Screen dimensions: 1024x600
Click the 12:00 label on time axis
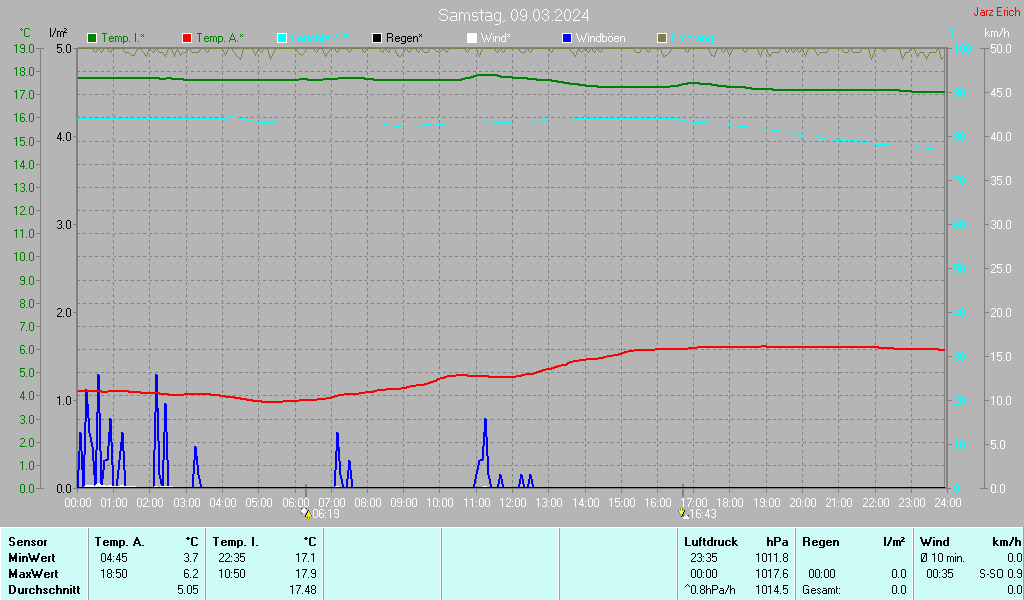[513, 502]
